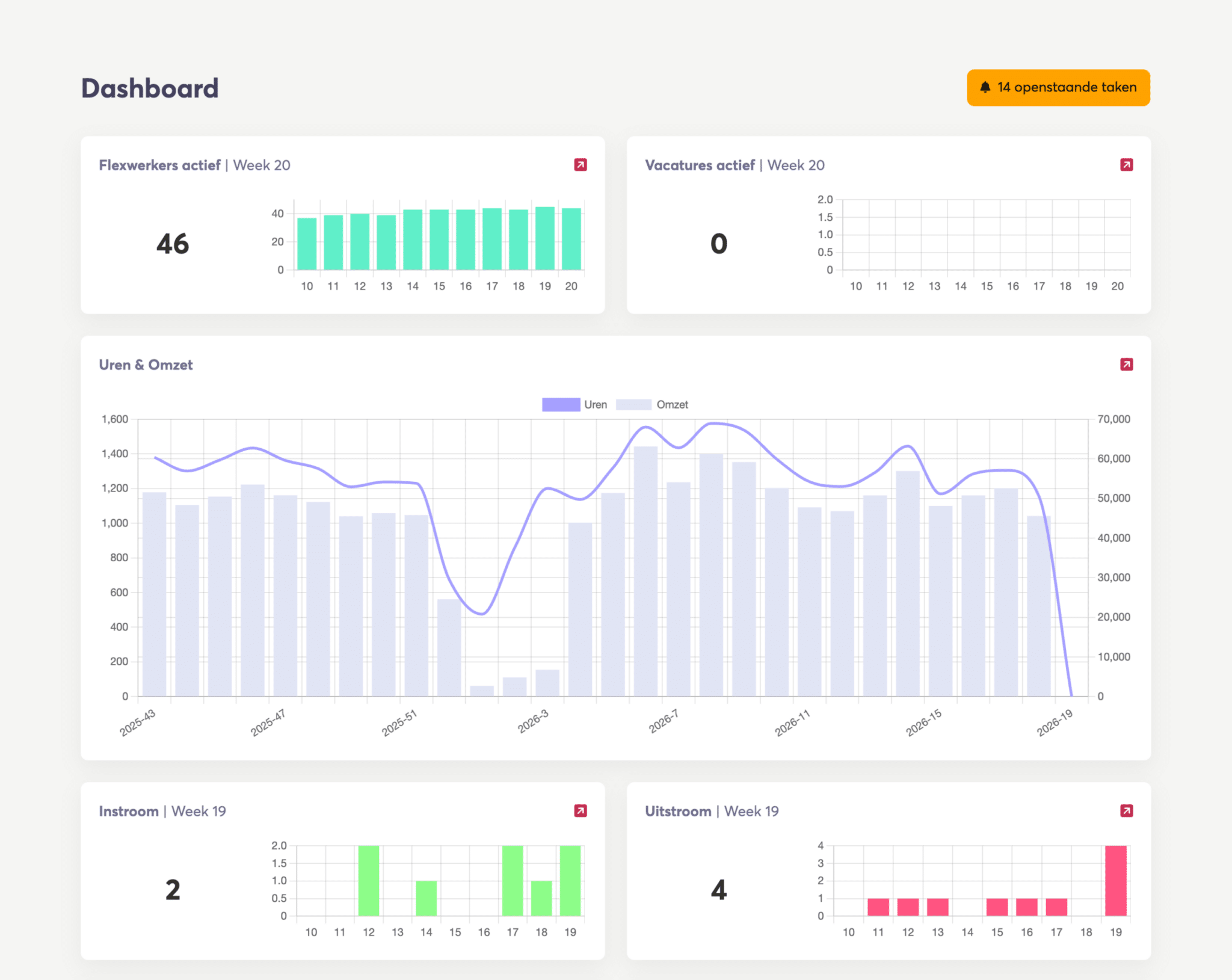
Task: Click the Uren & Omzet heading
Action: pyautogui.click(x=146, y=365)
